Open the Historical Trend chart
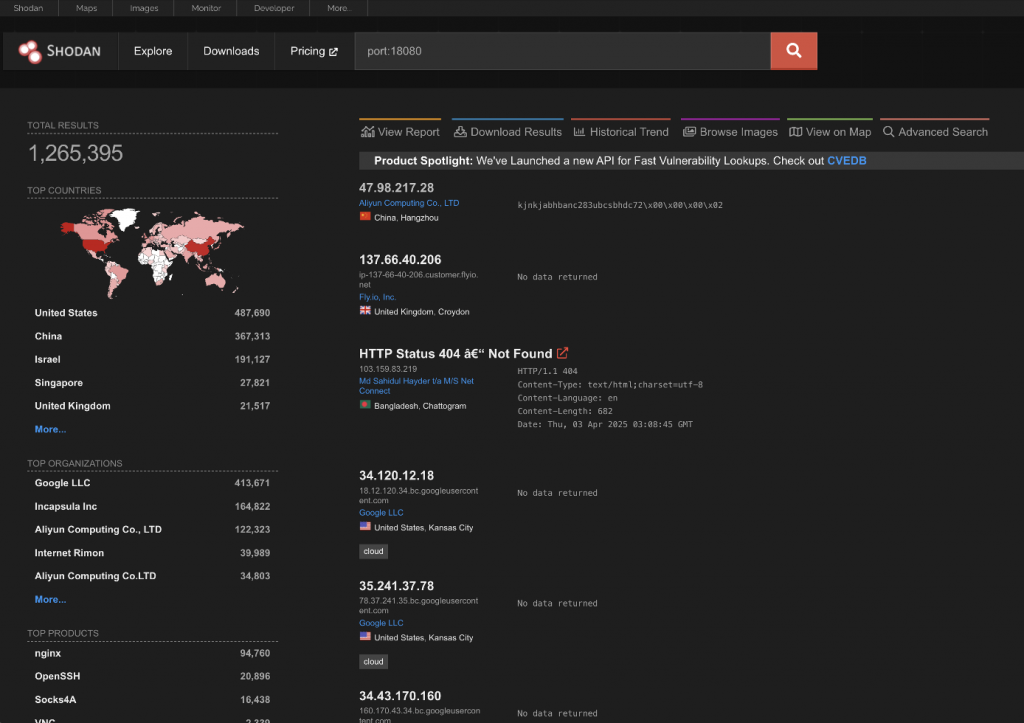Viewport: 1024px width, 723px height. coord(620,131)
